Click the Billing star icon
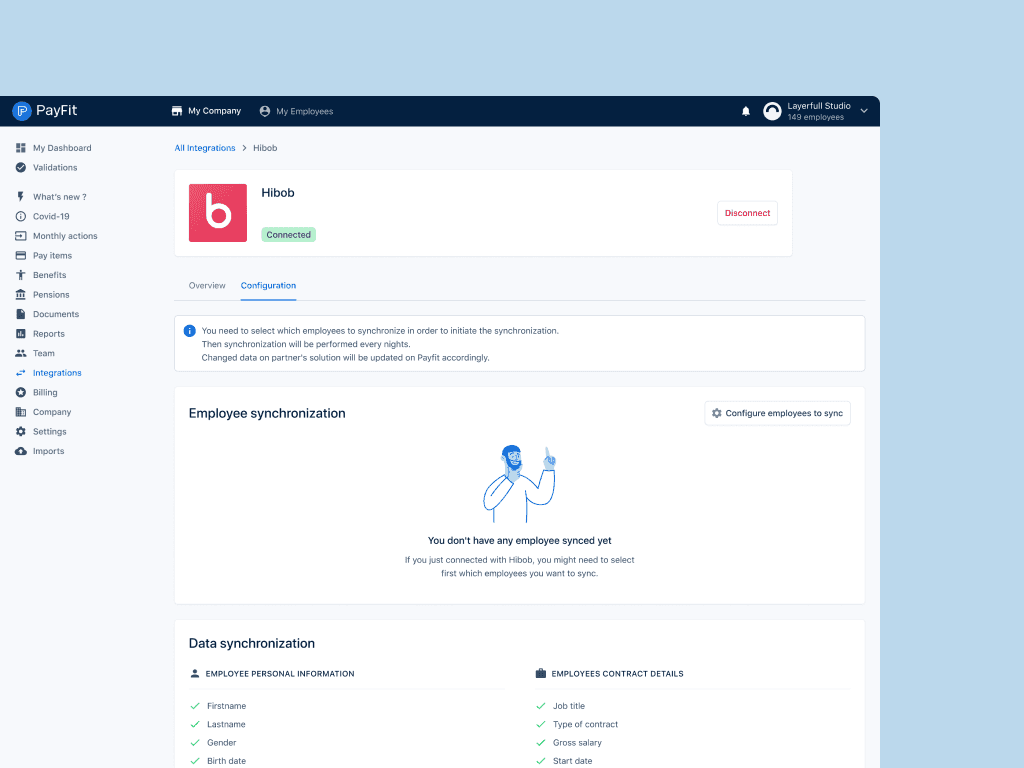Image resolution: width=1024 pixels, height=768 pixels. click(x=22, y=392)
